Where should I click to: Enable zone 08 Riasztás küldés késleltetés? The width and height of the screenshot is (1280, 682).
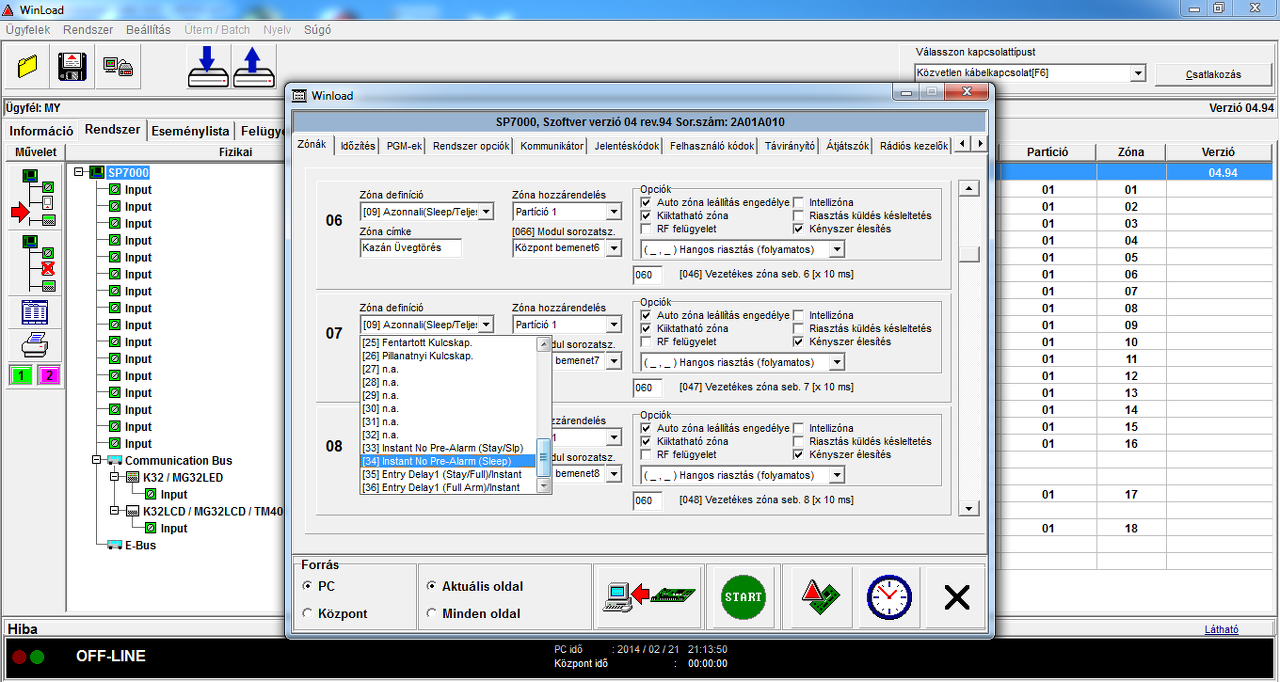(x=798, y=441)
